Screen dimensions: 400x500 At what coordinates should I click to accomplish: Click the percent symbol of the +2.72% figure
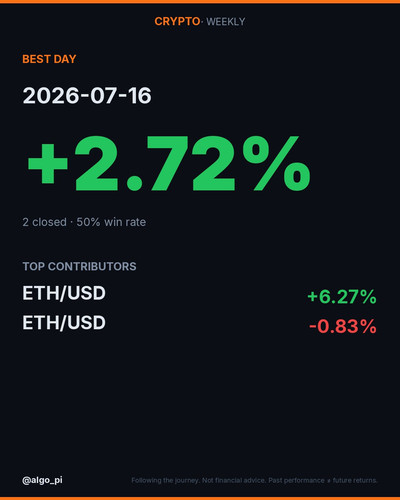(277, 163)
